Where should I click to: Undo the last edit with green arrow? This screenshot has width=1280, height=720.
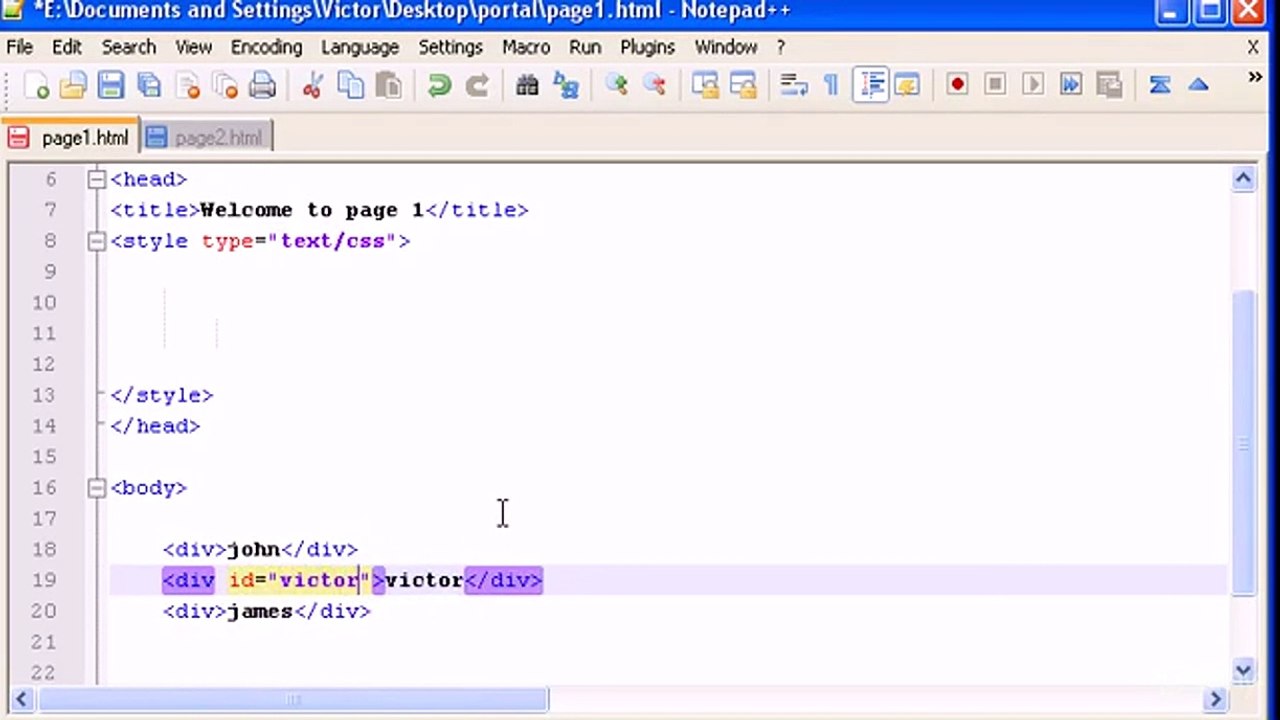click(x=438, y=86)
